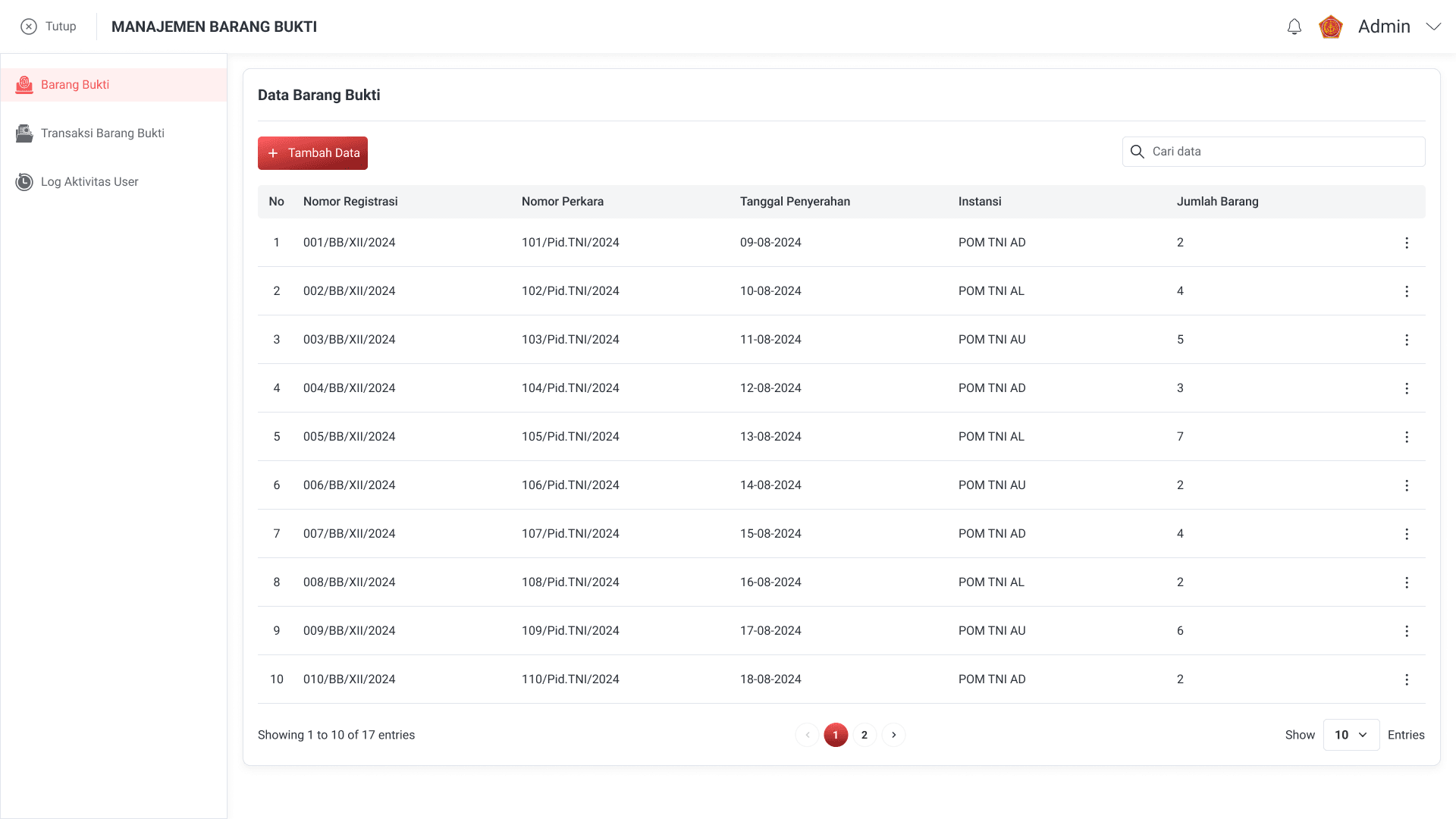Viewport: 1456px width, 819px height.
Task: Go to pagination page 2
Action: click(x=864, y=735)
